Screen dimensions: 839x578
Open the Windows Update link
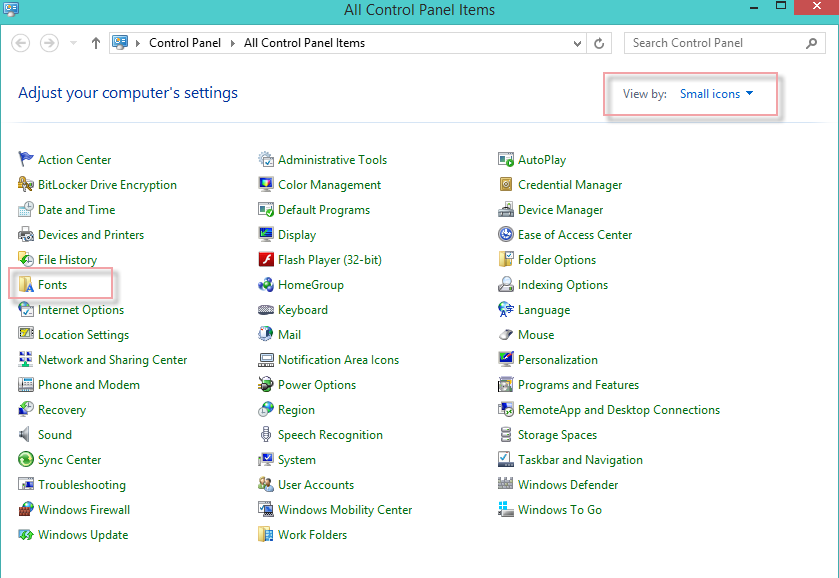click(x=83, y=535)
